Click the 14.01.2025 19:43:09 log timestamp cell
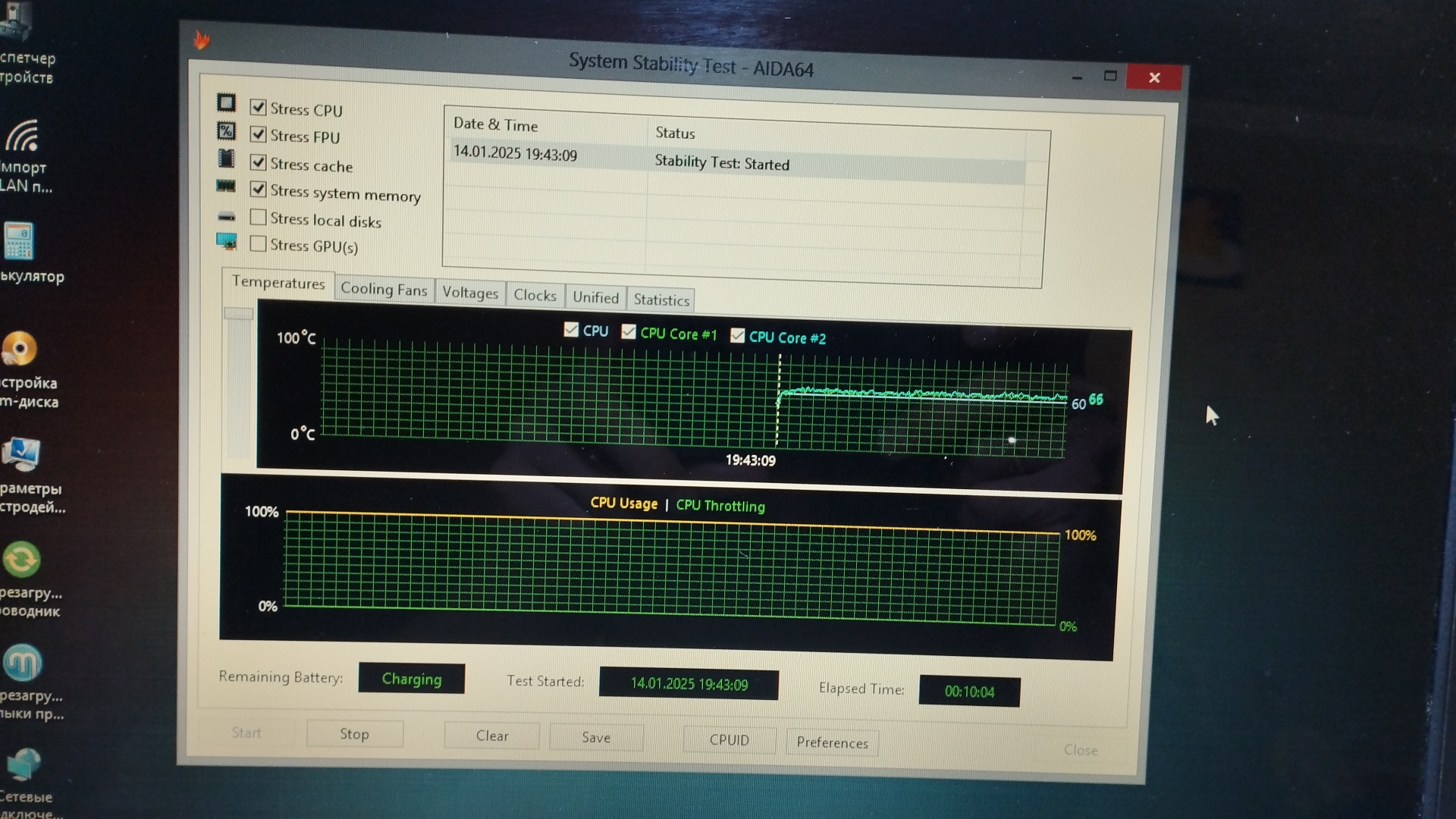 515,153
